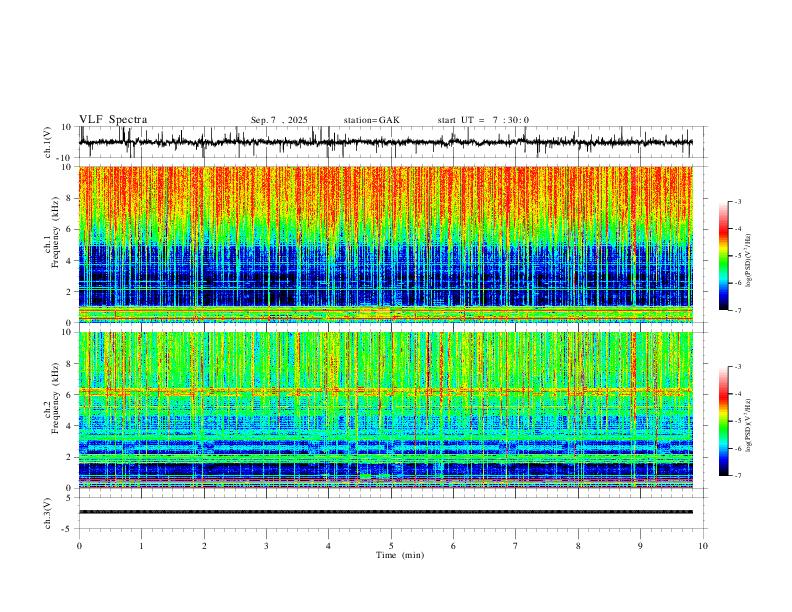Click the "start UT = 7 :30: 0" label
The height and width of the screenshot is (612, 792).
tap(483, 120)
